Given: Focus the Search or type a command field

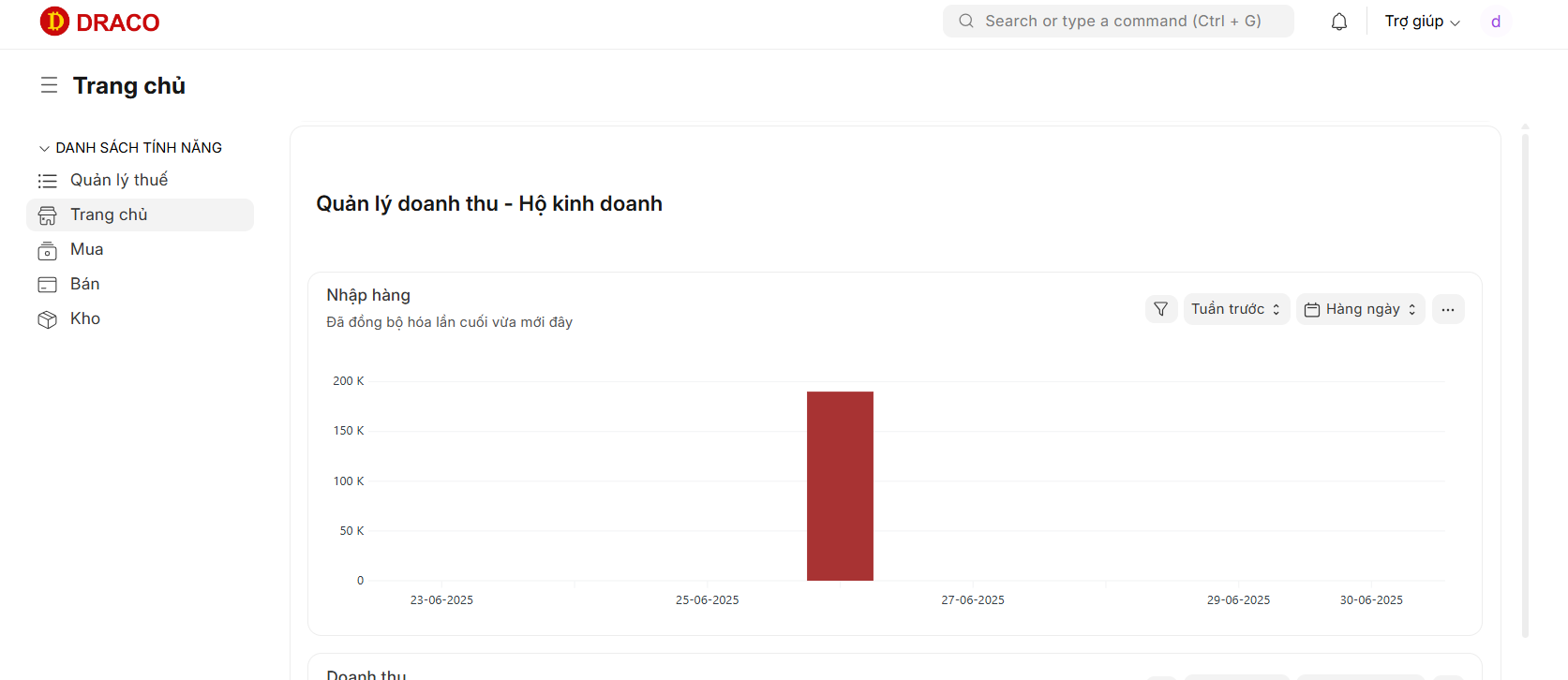Looking at the screenshot, I should [x=1118, y=21].
